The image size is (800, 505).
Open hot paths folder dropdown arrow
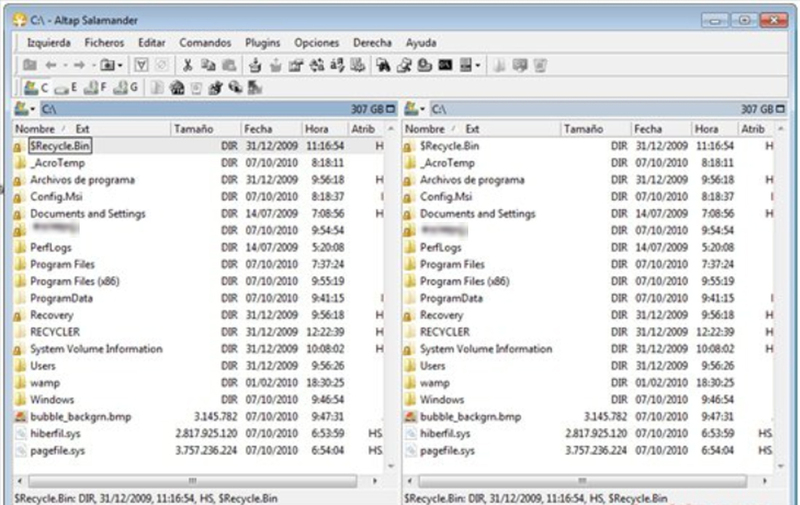coord(120,65)
